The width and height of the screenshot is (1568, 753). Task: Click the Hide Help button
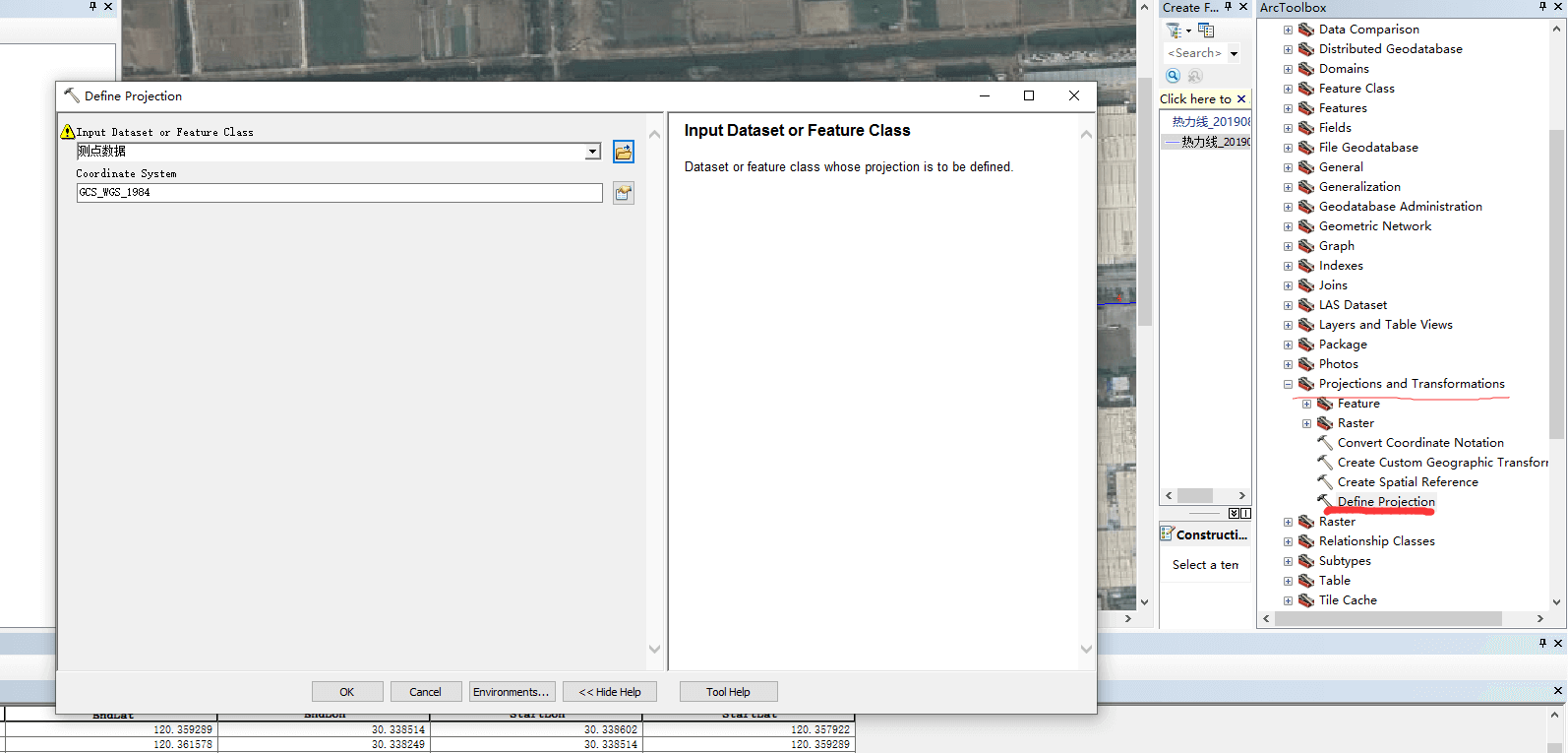point(610,692)
